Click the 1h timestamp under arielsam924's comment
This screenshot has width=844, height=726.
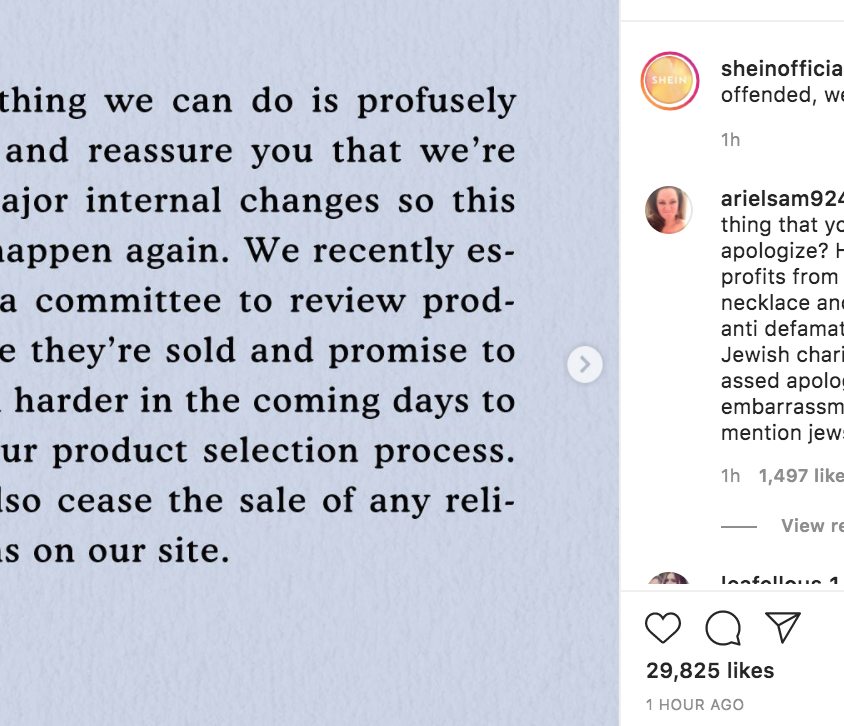click(730, 476)
